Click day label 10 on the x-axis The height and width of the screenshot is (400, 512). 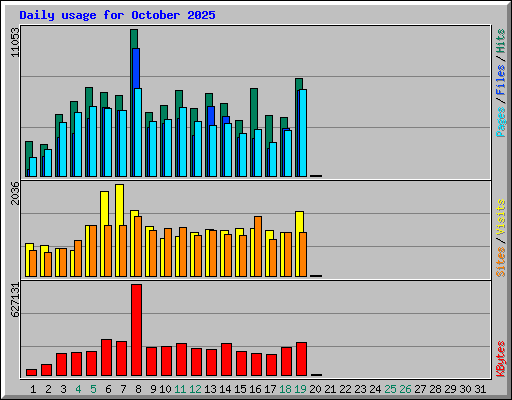[165, 389]
